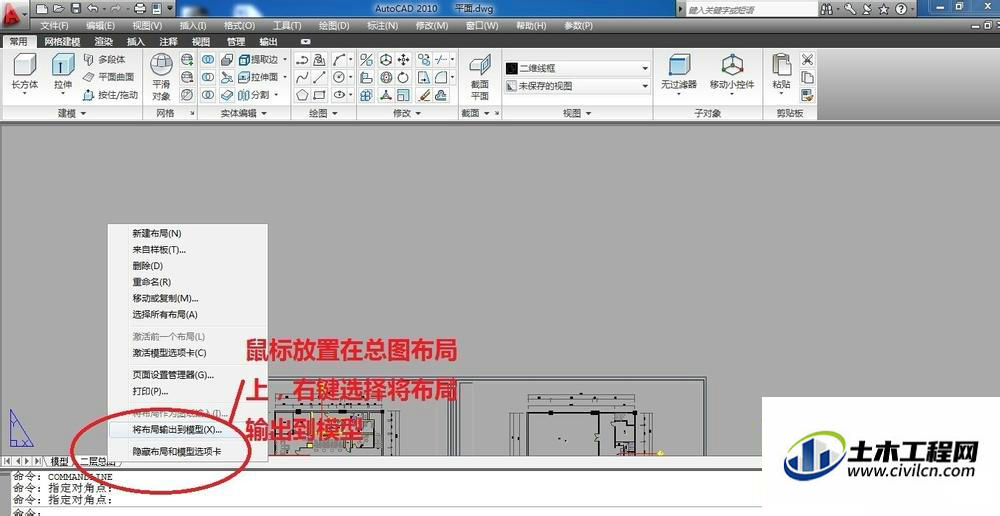1000x516 pixels.
Task: Open the 格式(O) menu
Action: (x=239, y=26)
